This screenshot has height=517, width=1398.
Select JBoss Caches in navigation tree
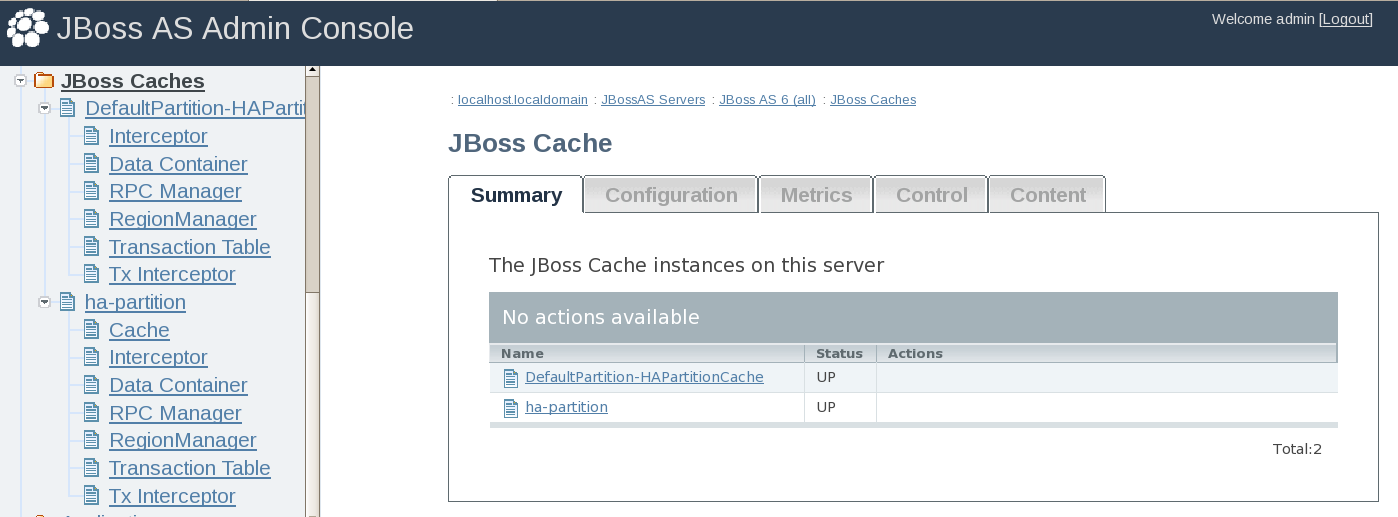(133, 81)
